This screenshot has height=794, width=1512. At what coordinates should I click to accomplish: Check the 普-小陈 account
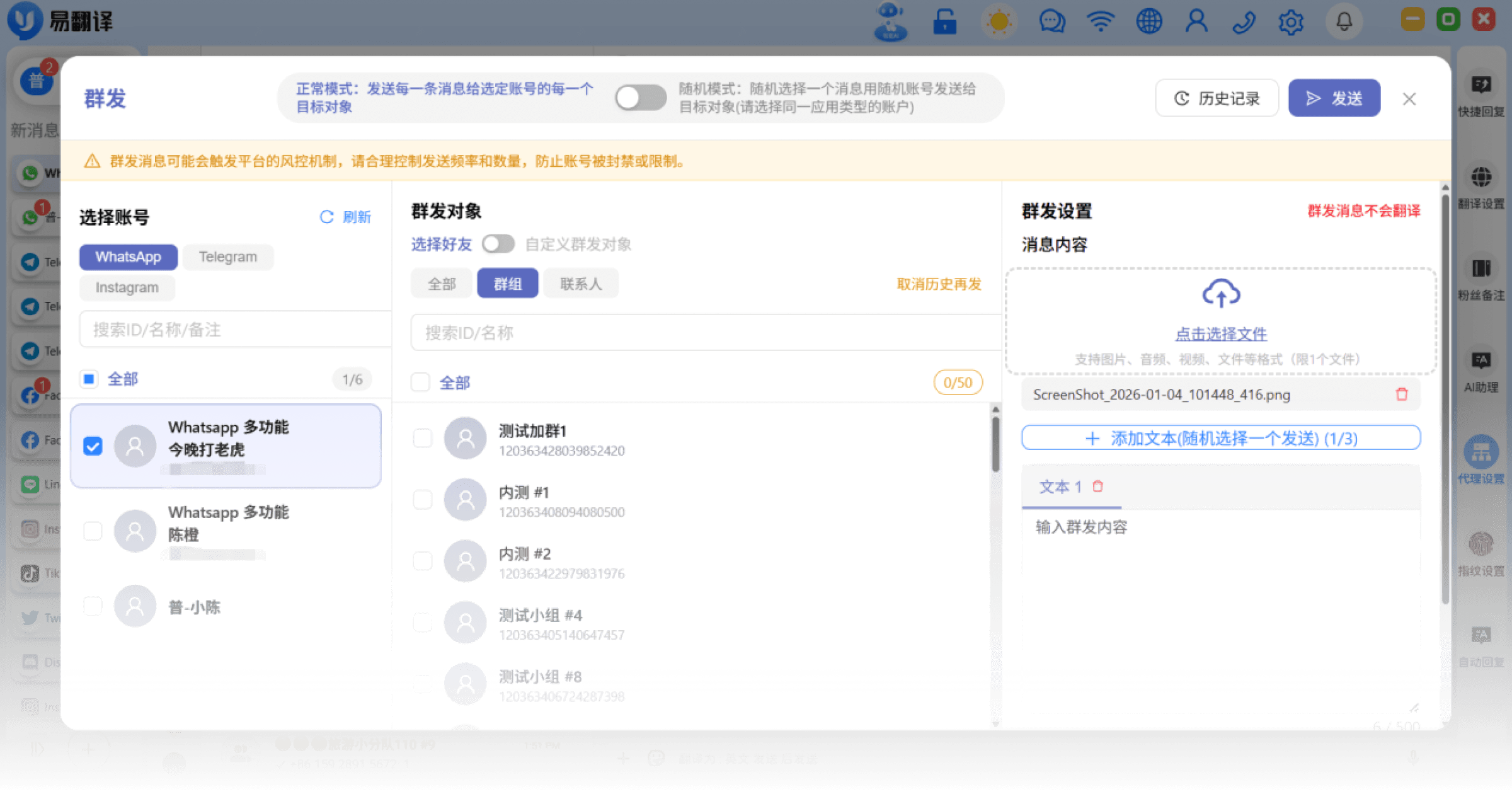click(93, 606)
